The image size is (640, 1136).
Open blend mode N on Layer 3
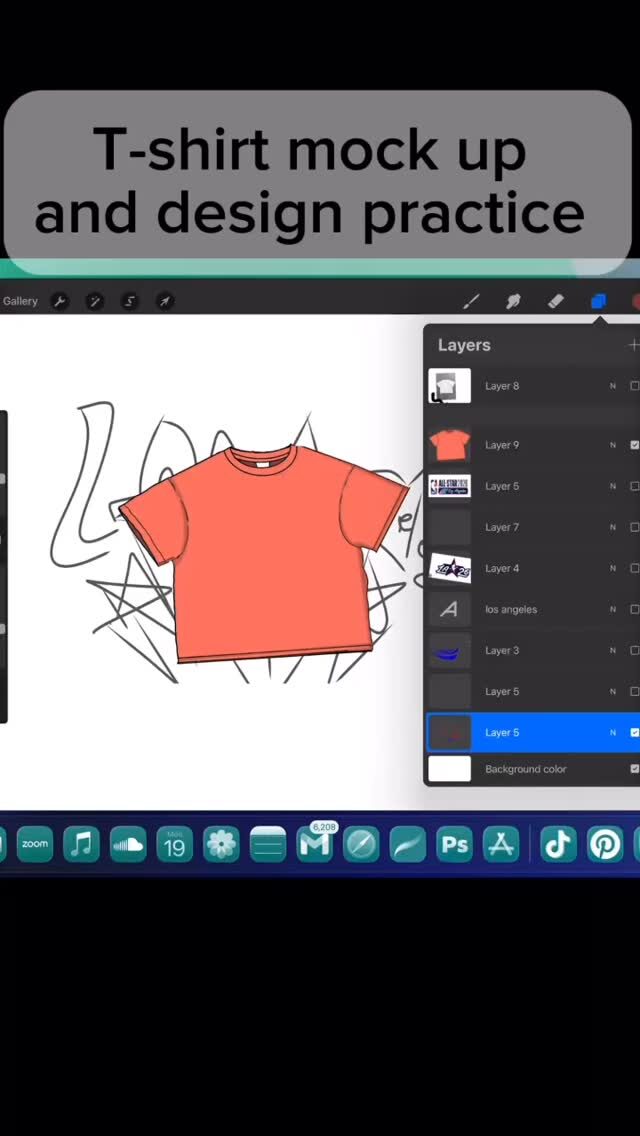tap(613, 650)
